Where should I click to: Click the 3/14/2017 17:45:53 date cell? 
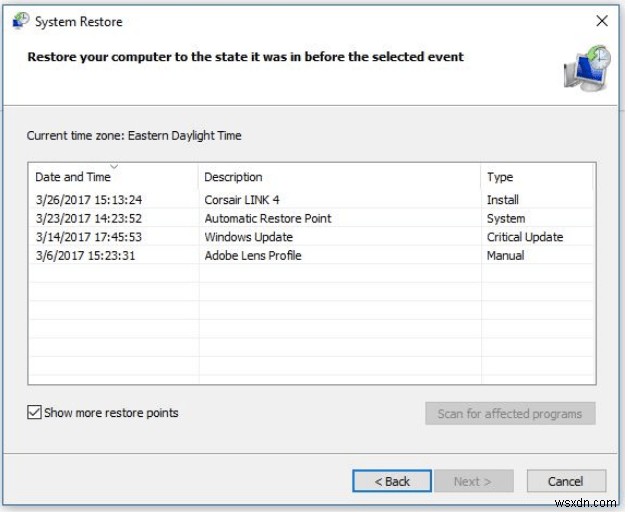pos(89,237)
